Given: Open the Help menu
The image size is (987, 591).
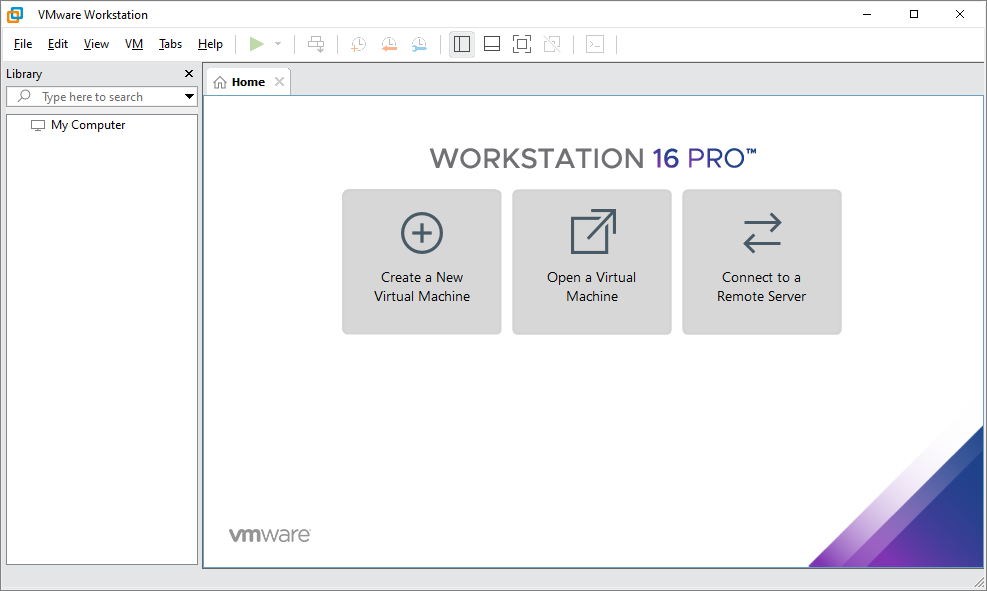Looking at the screenshot, I should 210,44.
